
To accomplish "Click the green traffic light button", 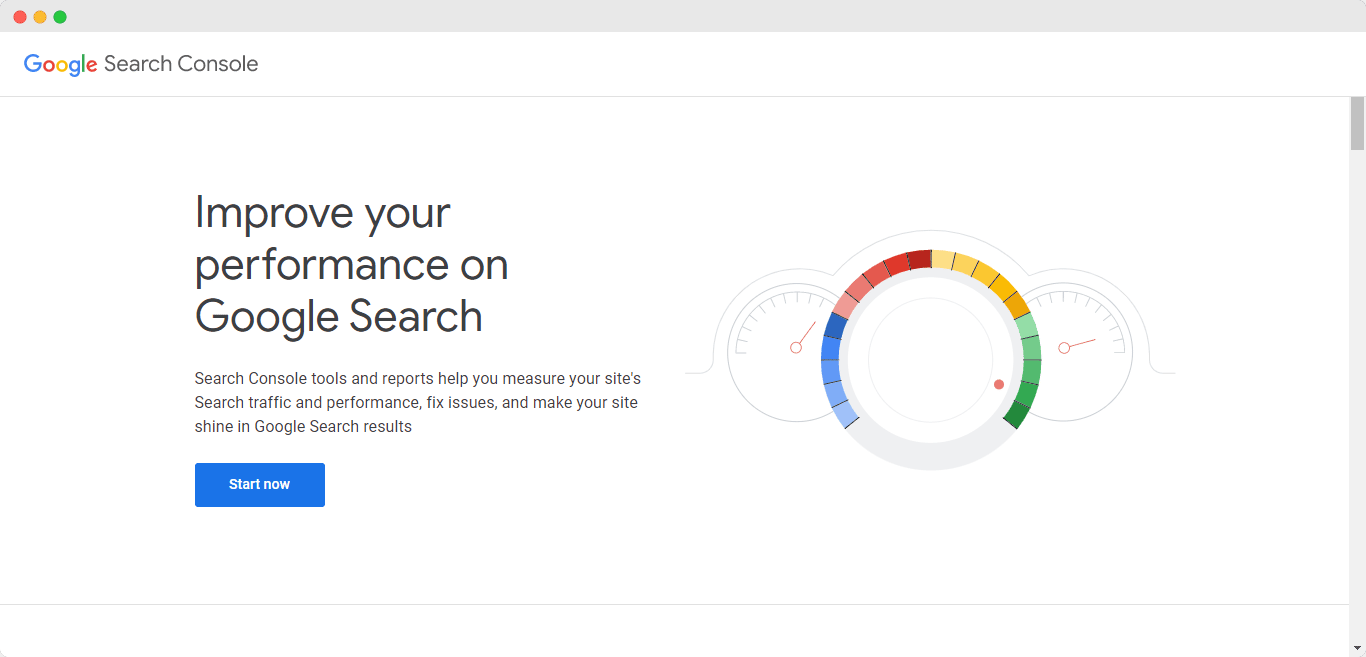I will click(x=60, y=16).
